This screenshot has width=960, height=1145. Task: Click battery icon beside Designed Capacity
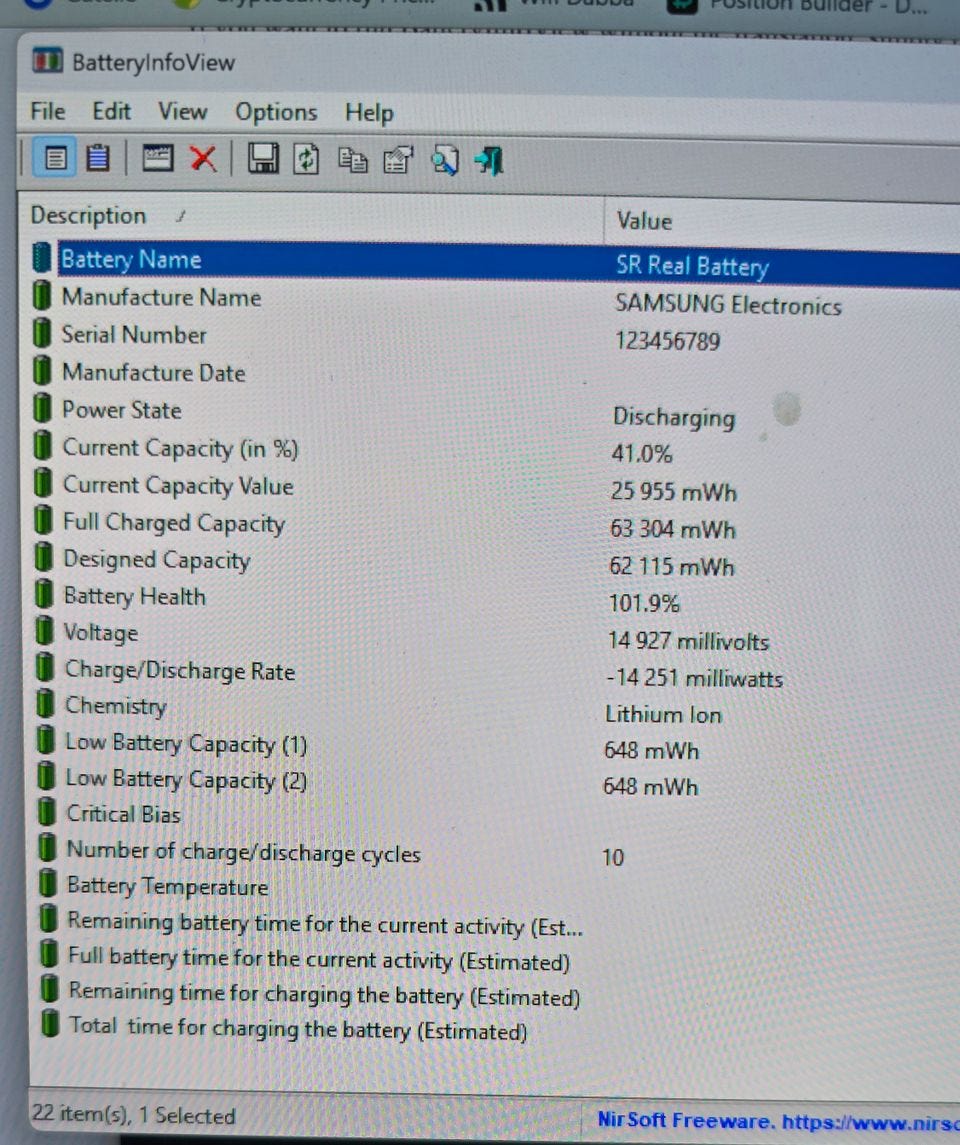pos(44,558)
